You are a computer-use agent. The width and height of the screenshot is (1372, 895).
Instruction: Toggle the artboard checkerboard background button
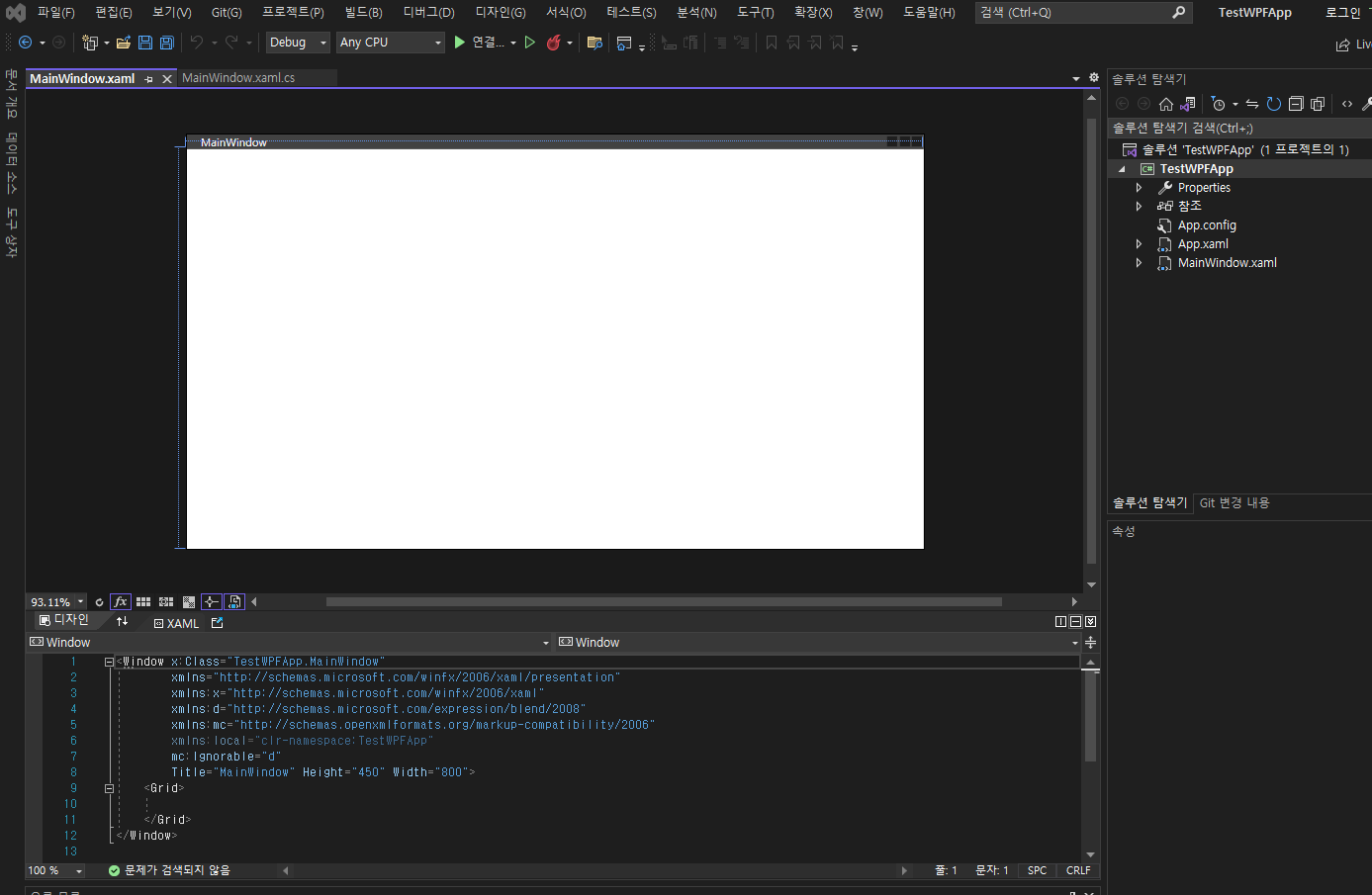point(189,601)
